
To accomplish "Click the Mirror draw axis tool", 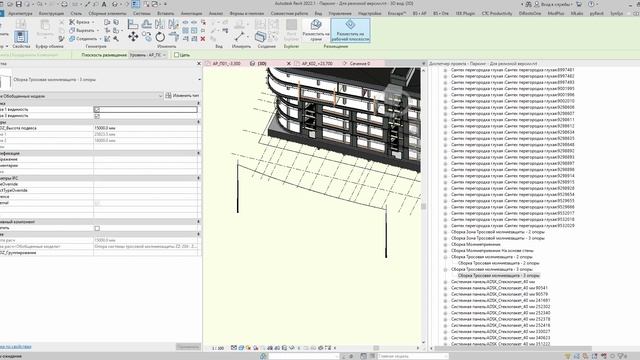I will (x=173, y=24).
